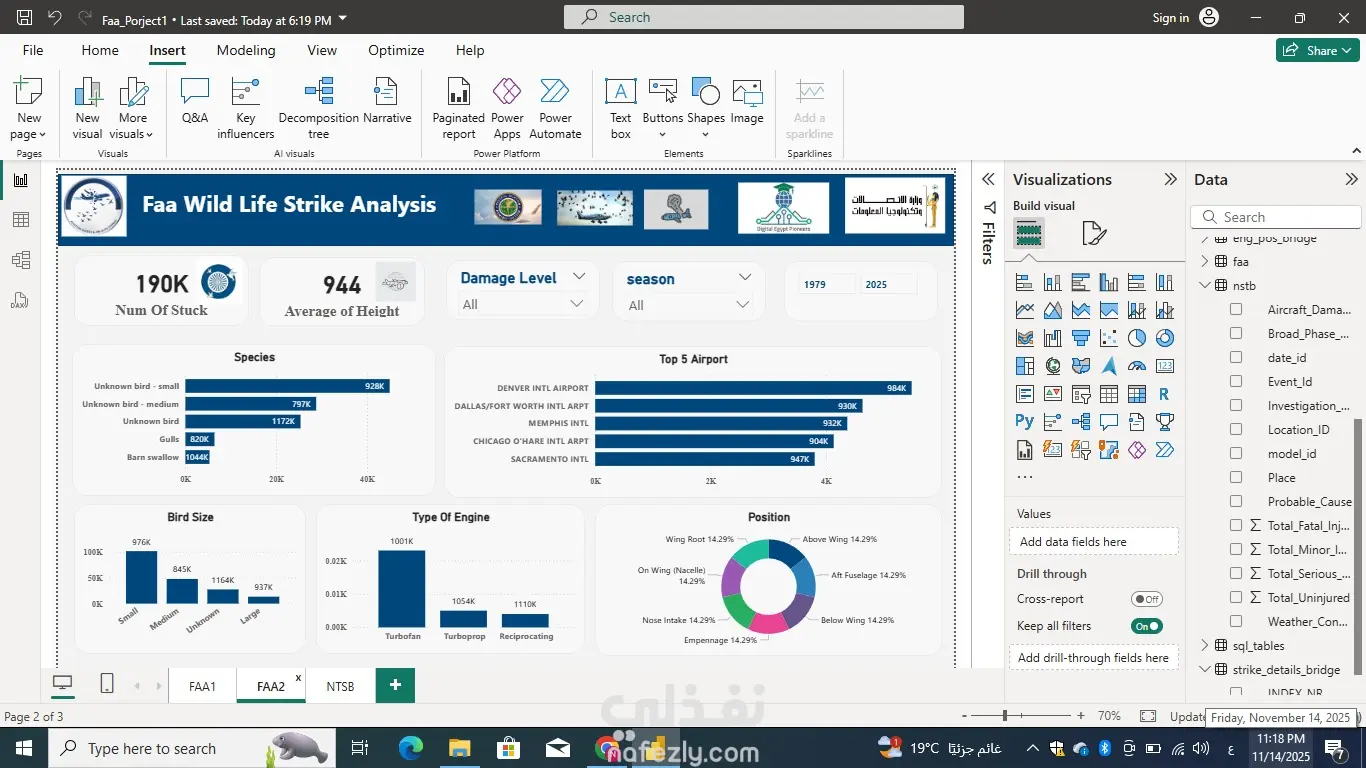1366x768 pixels.
Task: Collapse the strike_details_bridge table
Action: click(1204, 670)
